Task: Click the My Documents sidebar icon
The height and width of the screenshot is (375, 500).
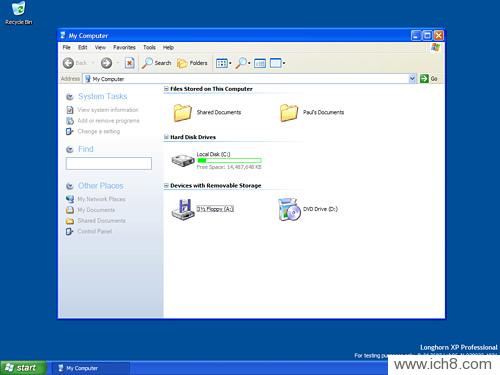Action: [x=70, y=210]
